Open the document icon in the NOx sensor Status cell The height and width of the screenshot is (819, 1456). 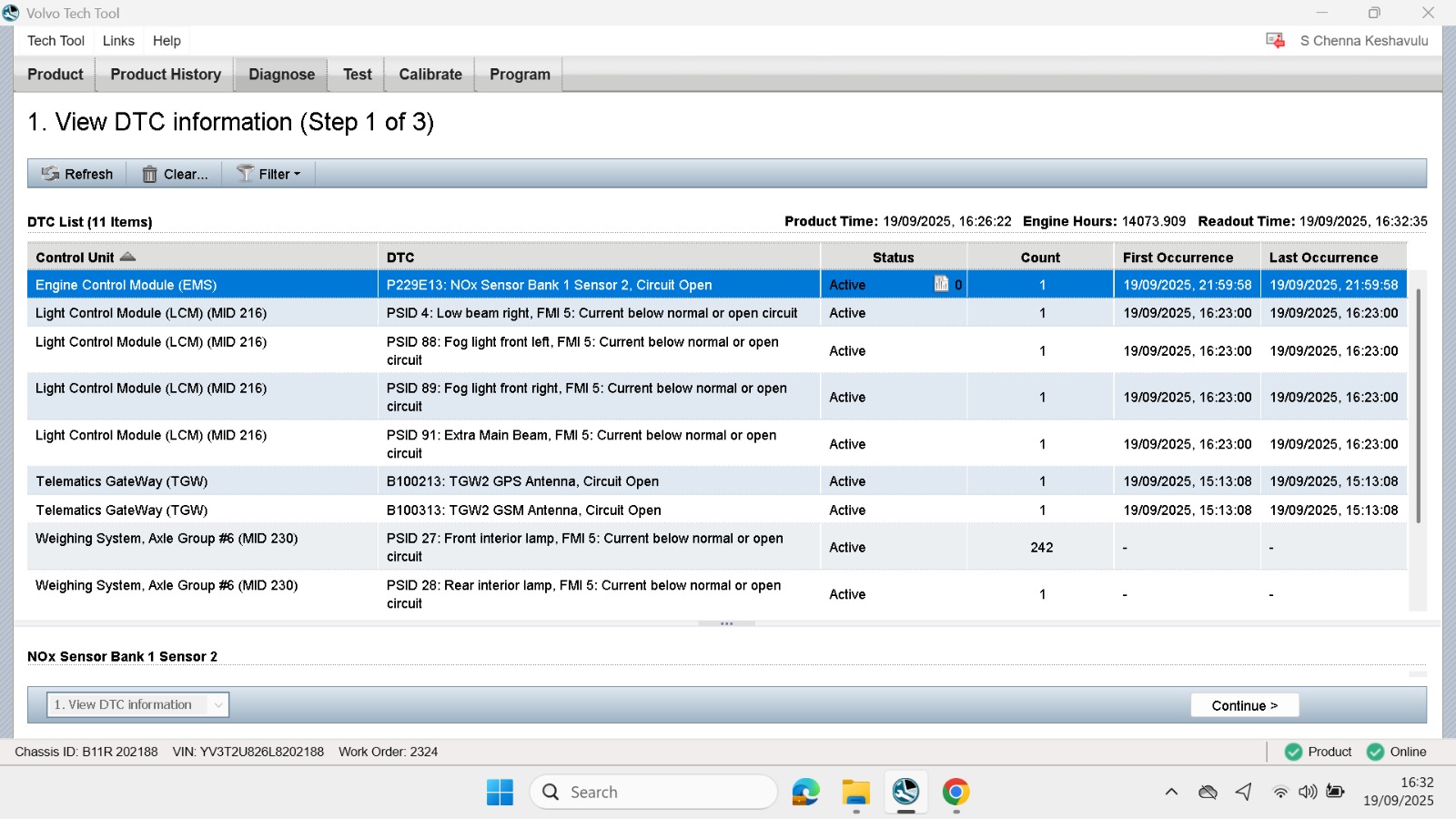(x=941, y=284)
